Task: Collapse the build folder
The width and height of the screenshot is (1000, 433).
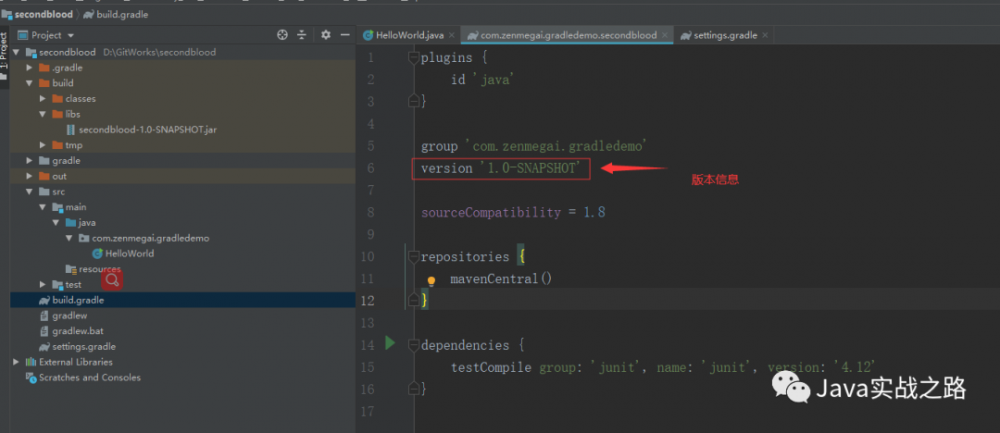Action: [29, 83]
